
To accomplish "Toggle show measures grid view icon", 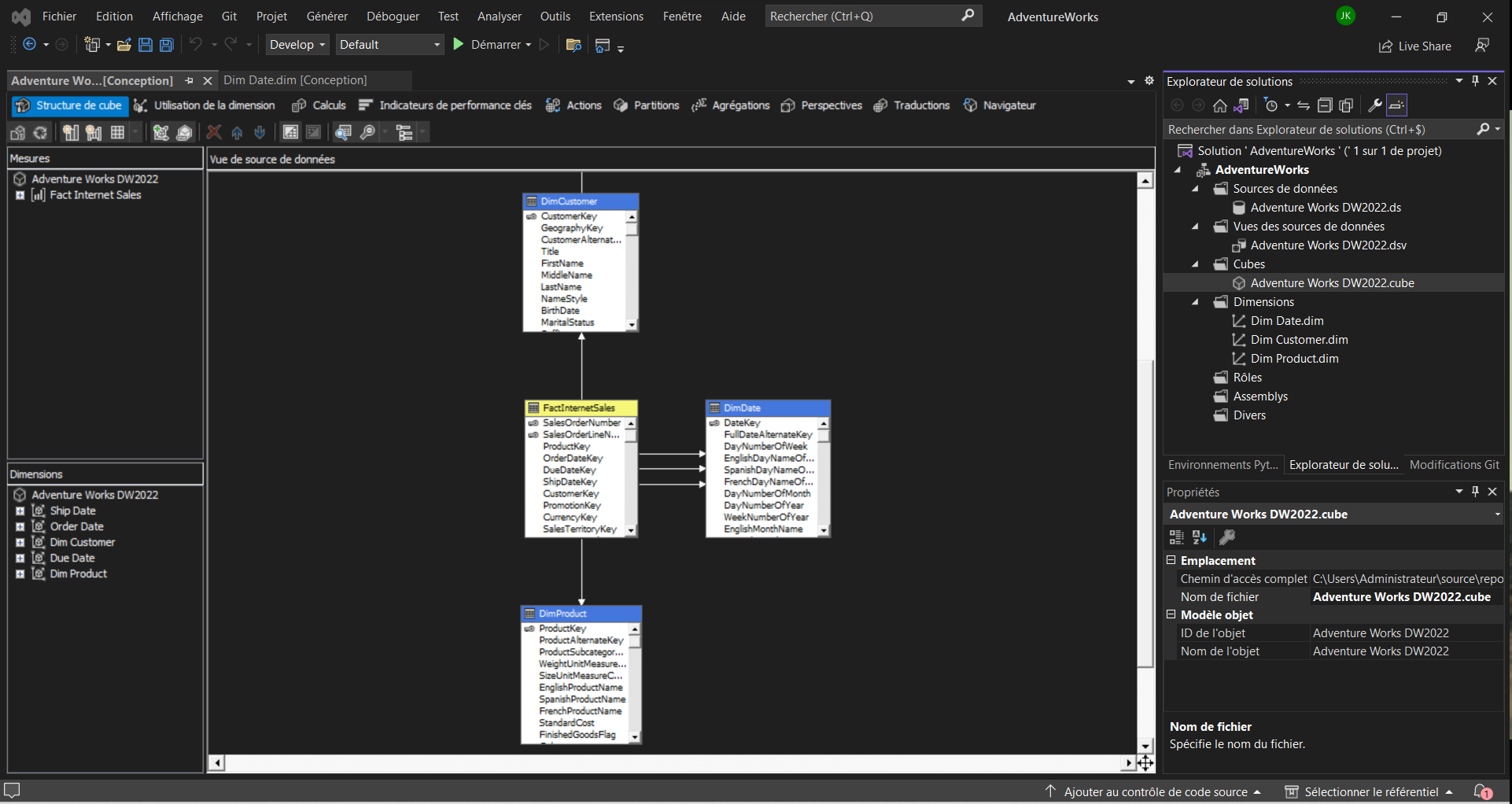I will pyautogui.click(x=117, y=133).
